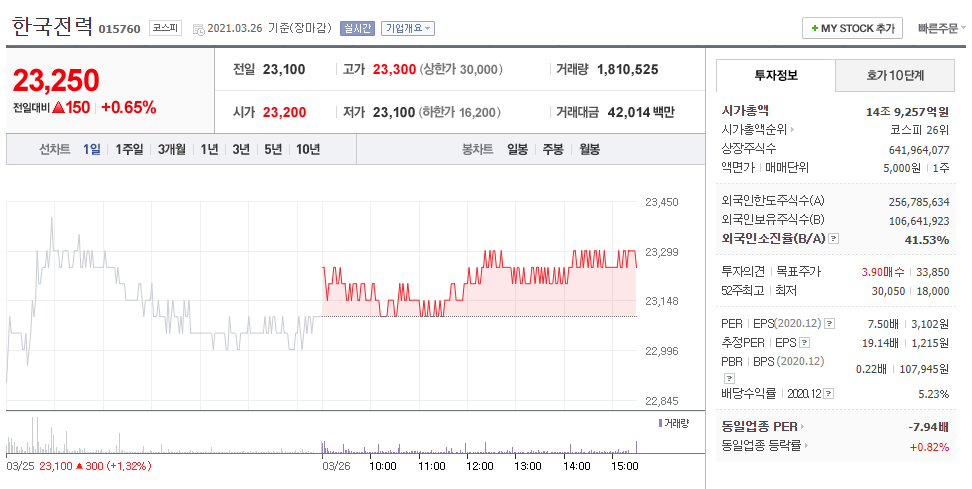Click the 동일업종 PER value -7.94배

928,428
